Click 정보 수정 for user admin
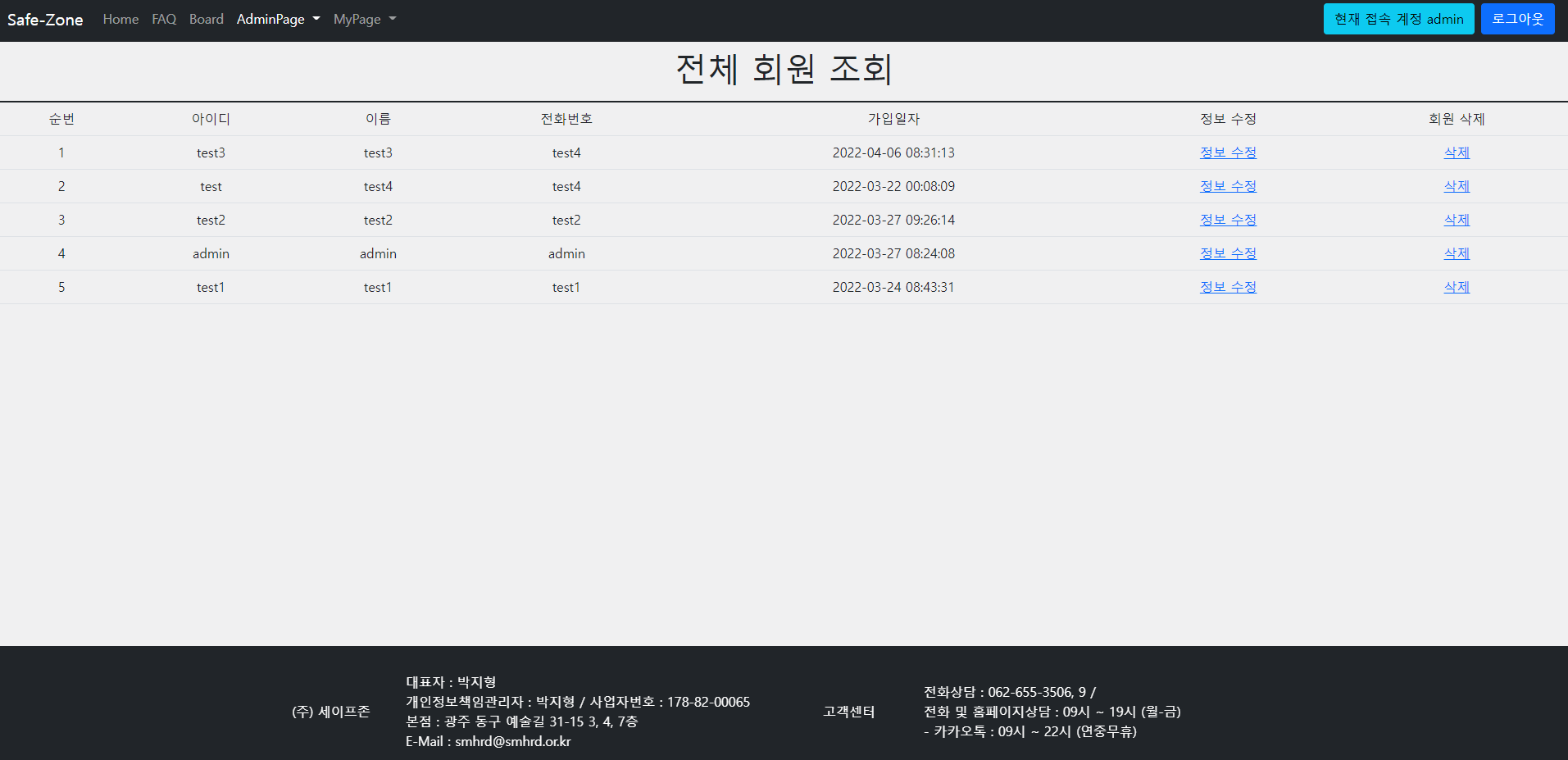 [x=1227, y=253]
